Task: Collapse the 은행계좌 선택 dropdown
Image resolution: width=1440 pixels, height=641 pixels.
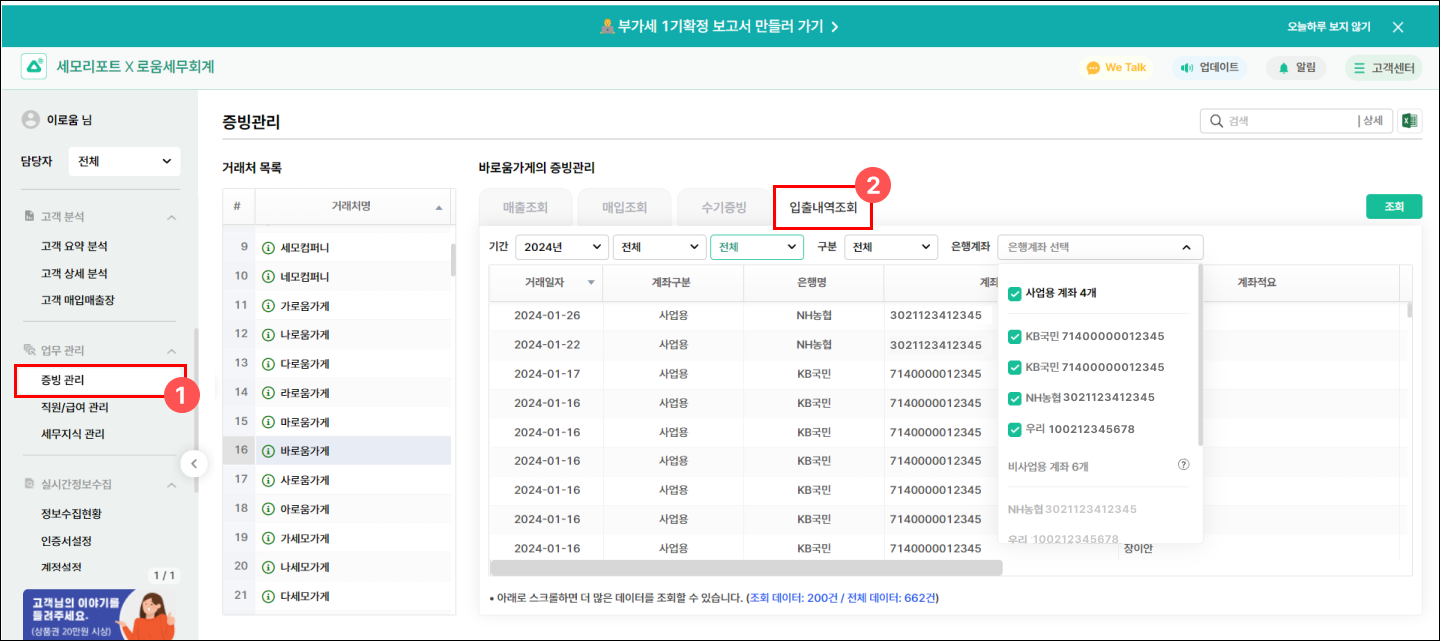Action: click(x=1100, y=247)
